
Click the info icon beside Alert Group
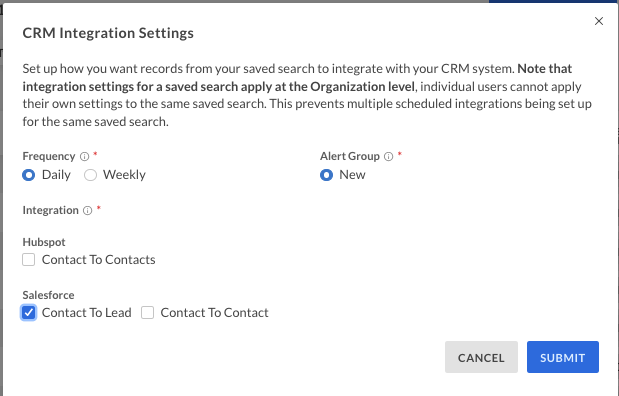[x=388, y=157]
